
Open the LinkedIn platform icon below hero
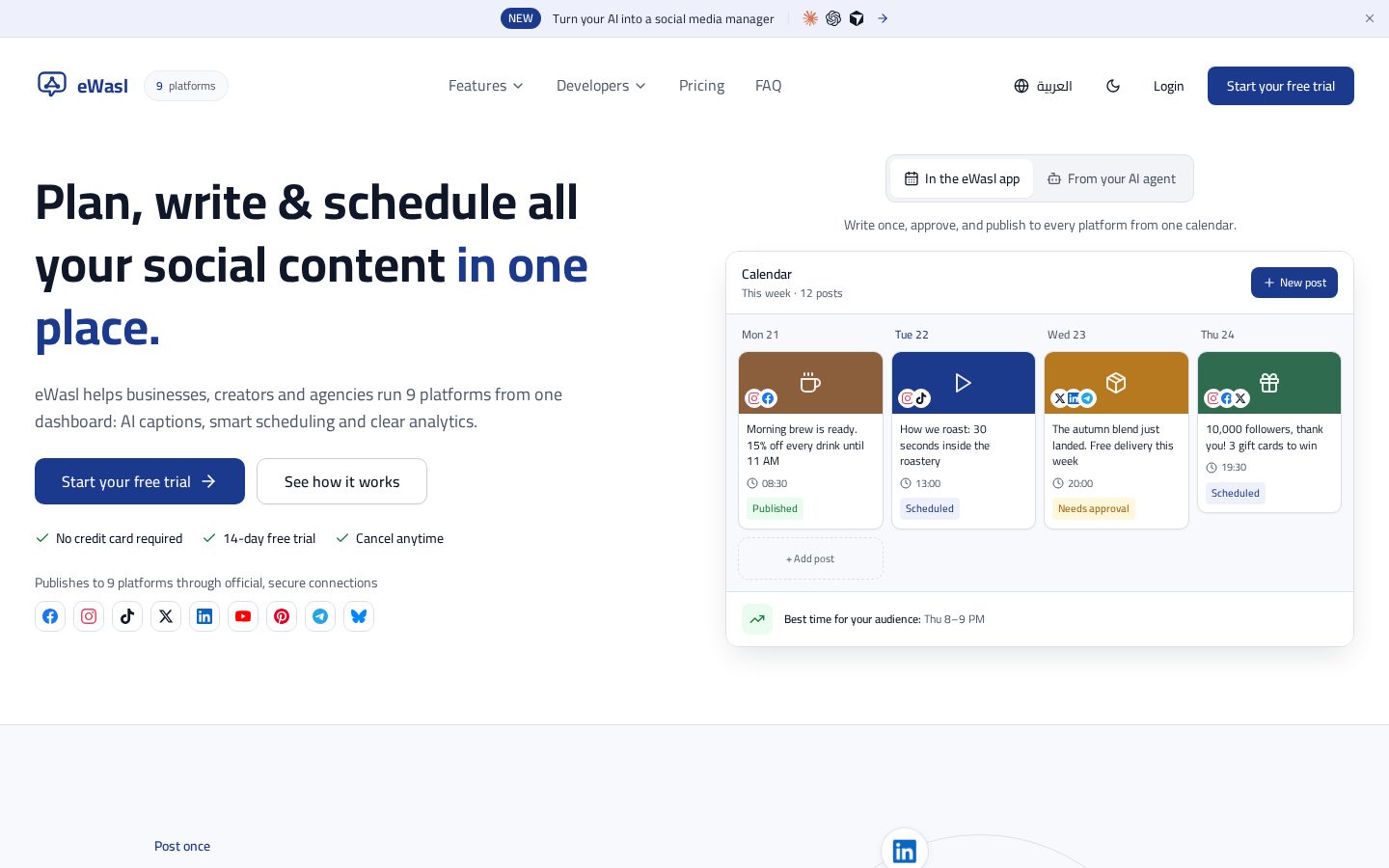click(204, 616)
